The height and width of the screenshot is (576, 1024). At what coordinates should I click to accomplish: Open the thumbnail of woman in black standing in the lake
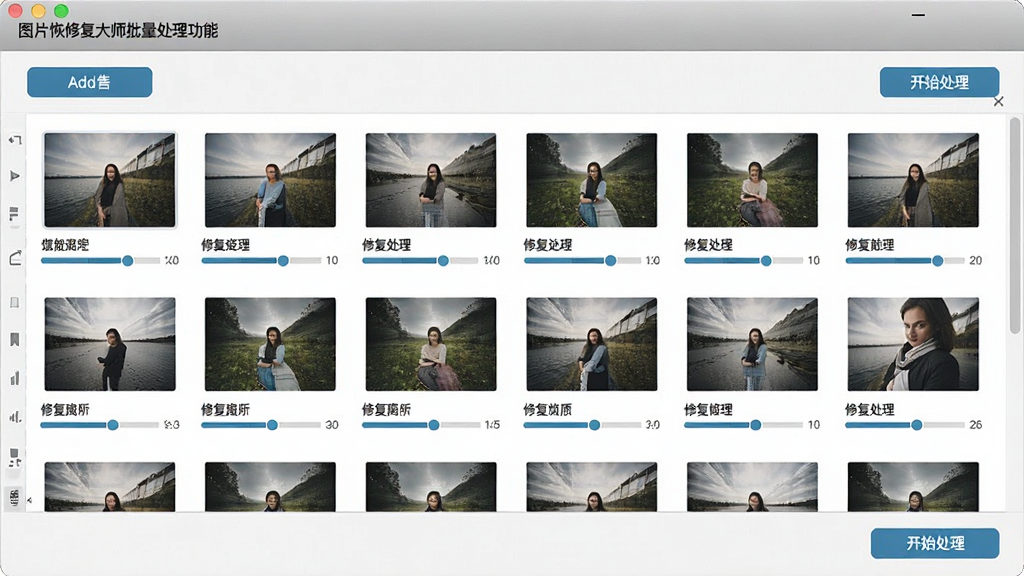(110, 344)
